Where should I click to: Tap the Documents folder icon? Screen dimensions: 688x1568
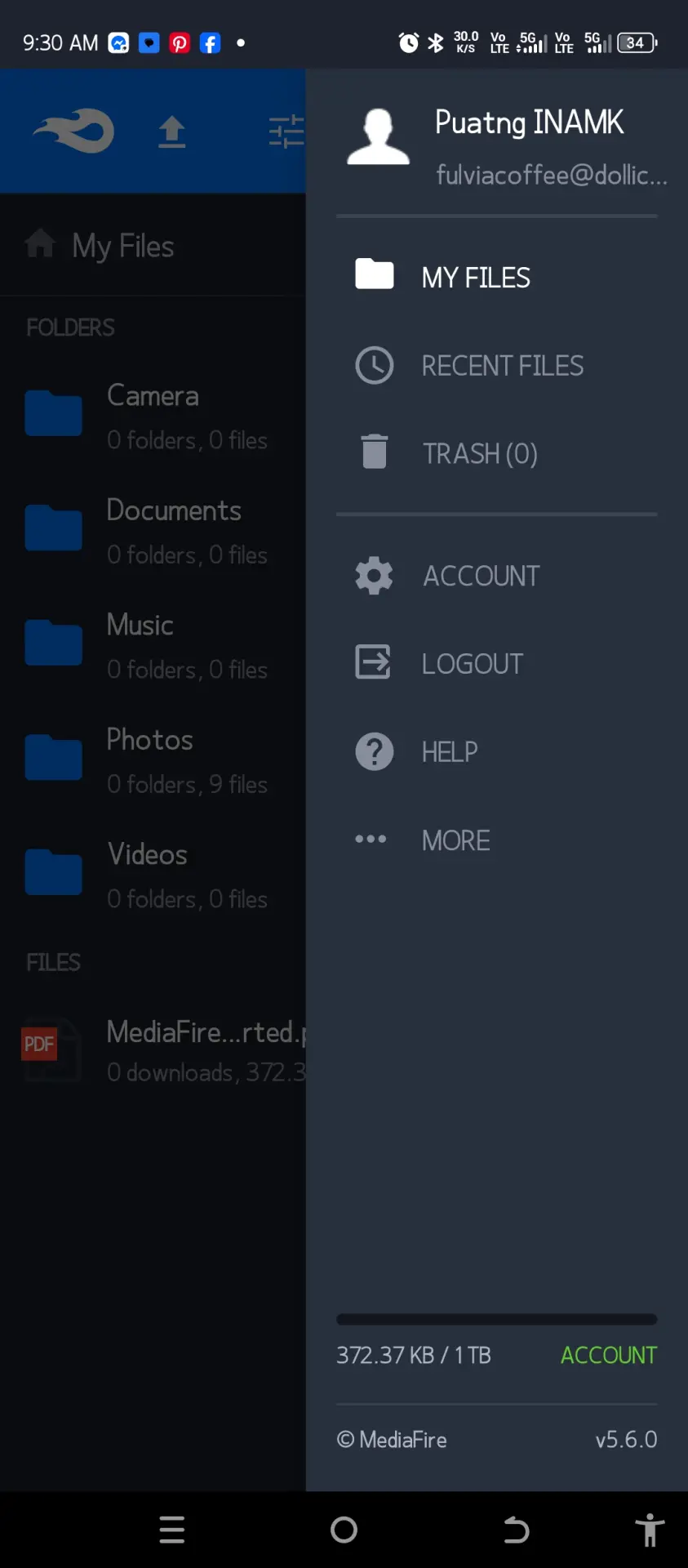[53, 528]
